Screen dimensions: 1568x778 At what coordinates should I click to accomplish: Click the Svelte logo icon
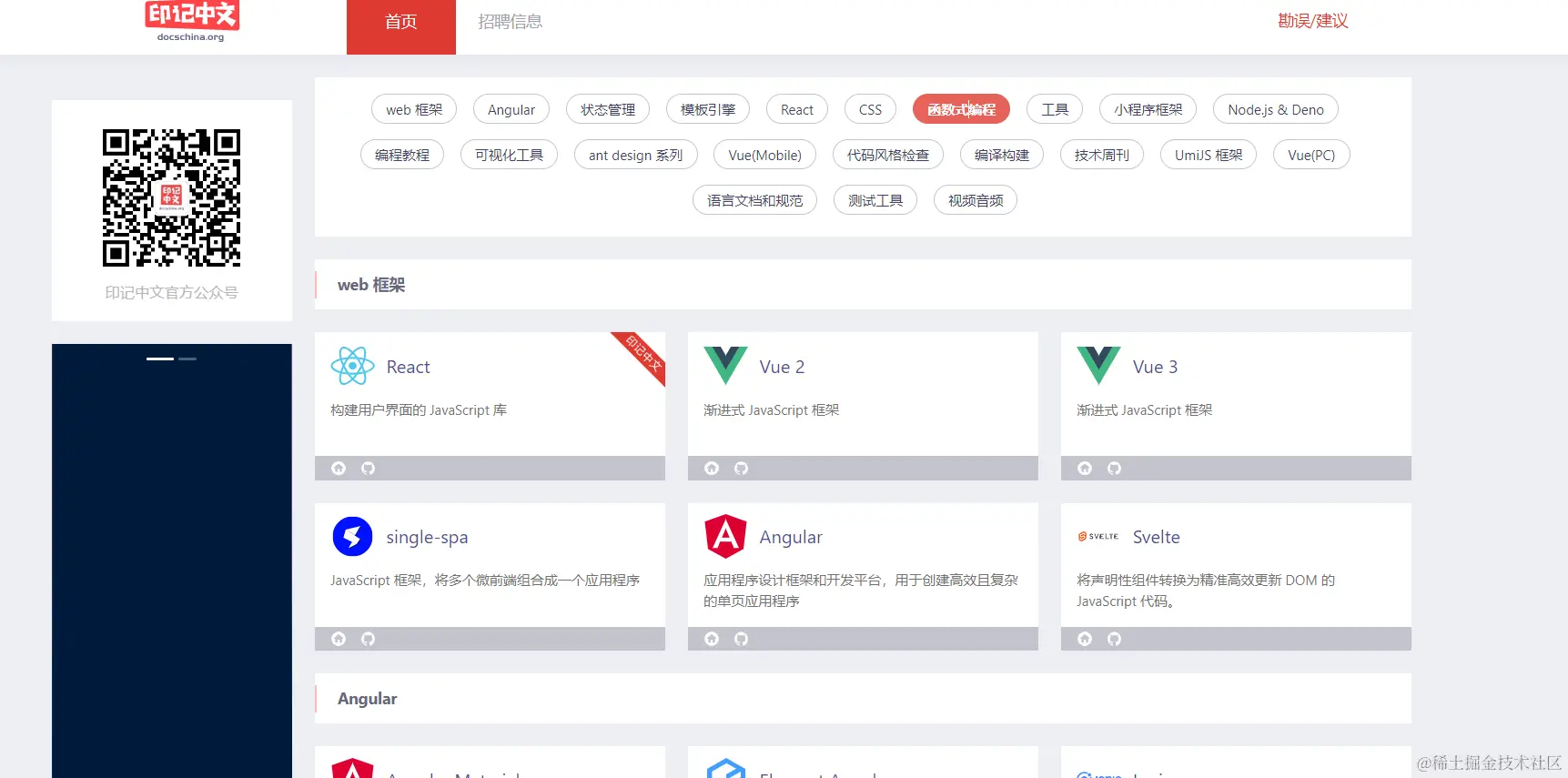1098,537
